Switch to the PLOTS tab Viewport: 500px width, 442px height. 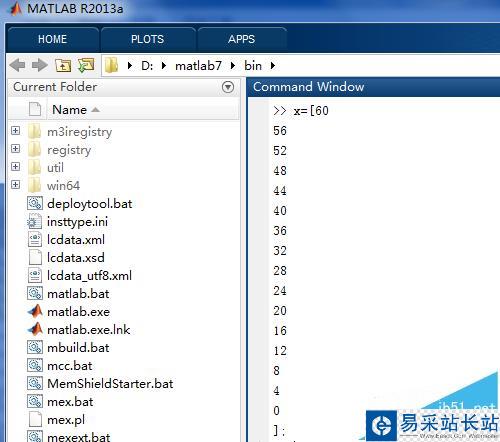147,39
